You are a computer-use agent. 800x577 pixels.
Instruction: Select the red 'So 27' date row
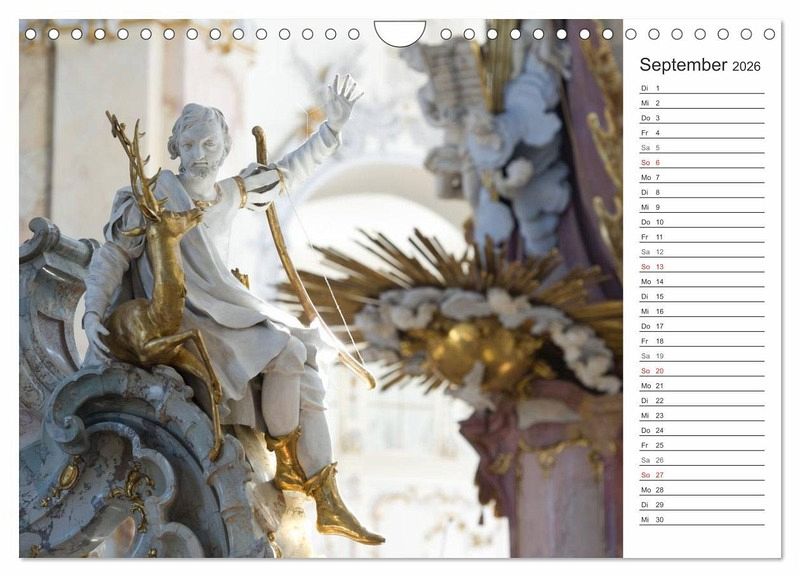click(702, 475)
